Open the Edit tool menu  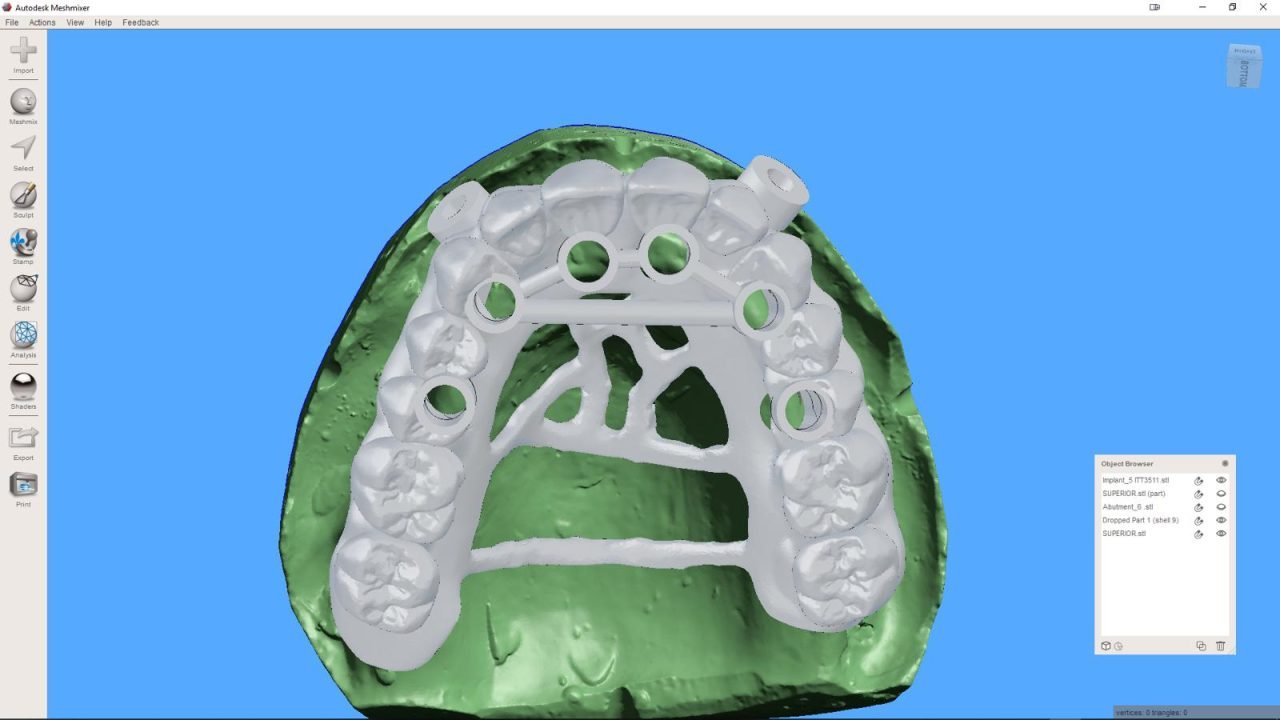click(x=23, y=288)
